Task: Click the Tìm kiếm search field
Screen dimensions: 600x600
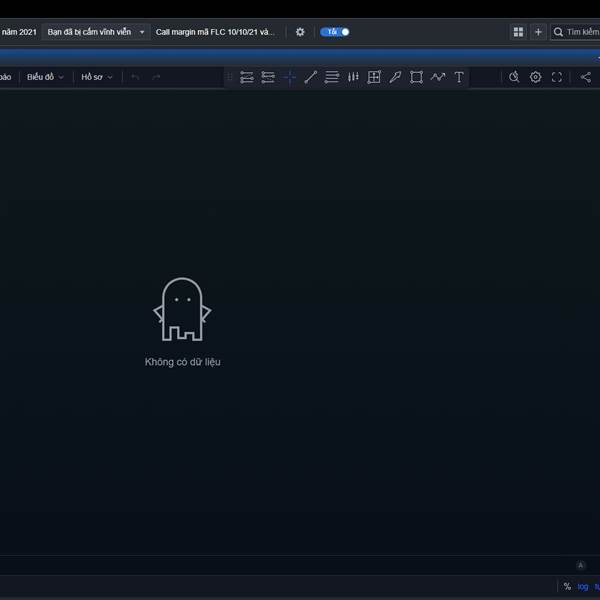Action: click(x=580, y=32)
